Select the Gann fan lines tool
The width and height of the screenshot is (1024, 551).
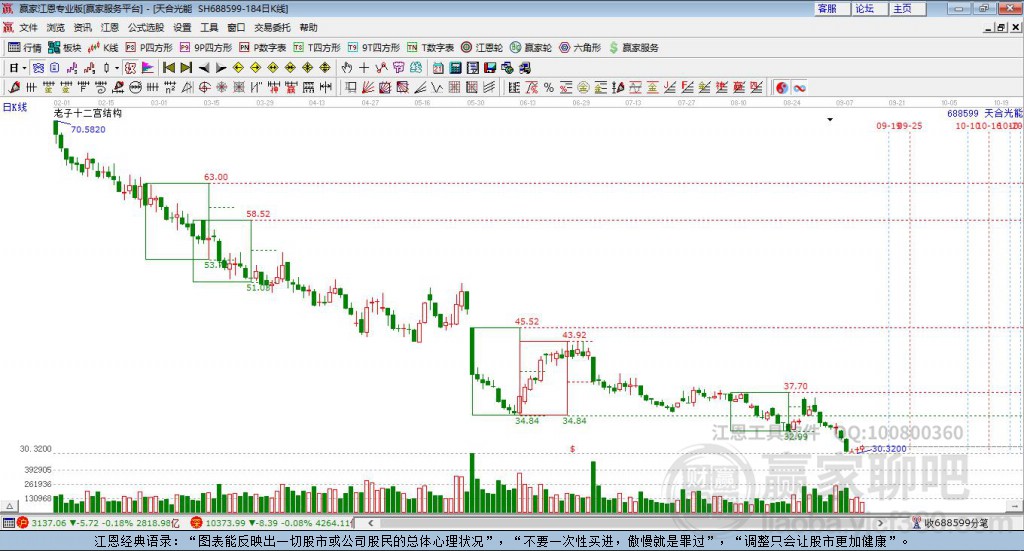point(368,87)
